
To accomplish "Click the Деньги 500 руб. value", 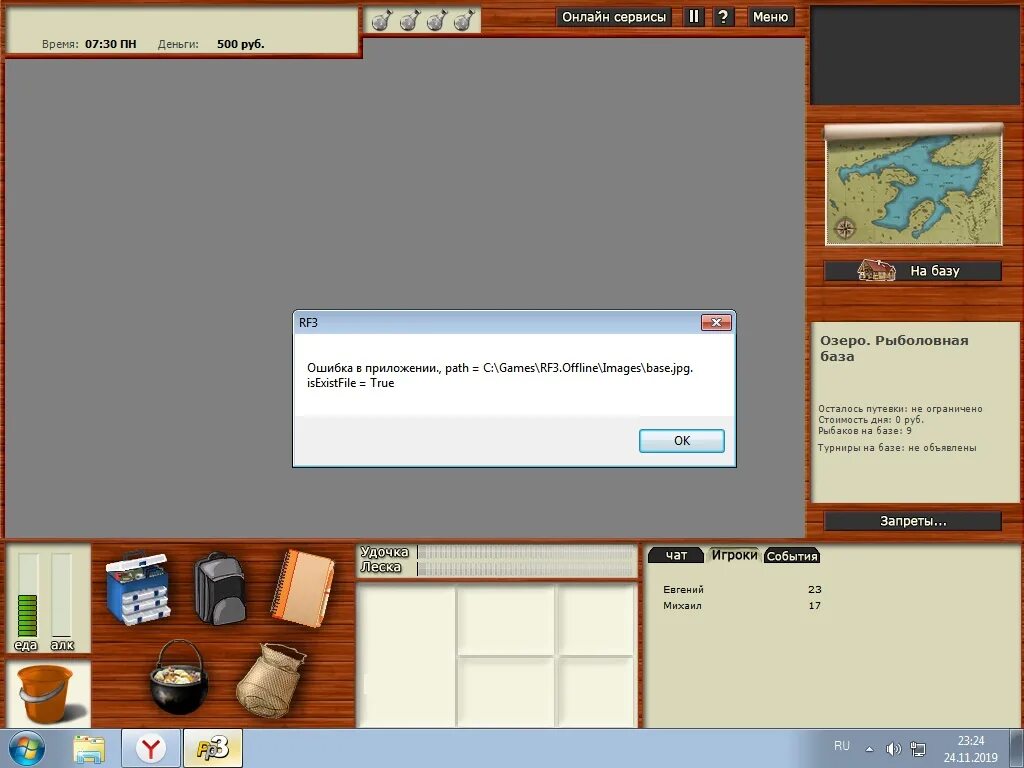I will pyautogui.click(x=240, y=44).
